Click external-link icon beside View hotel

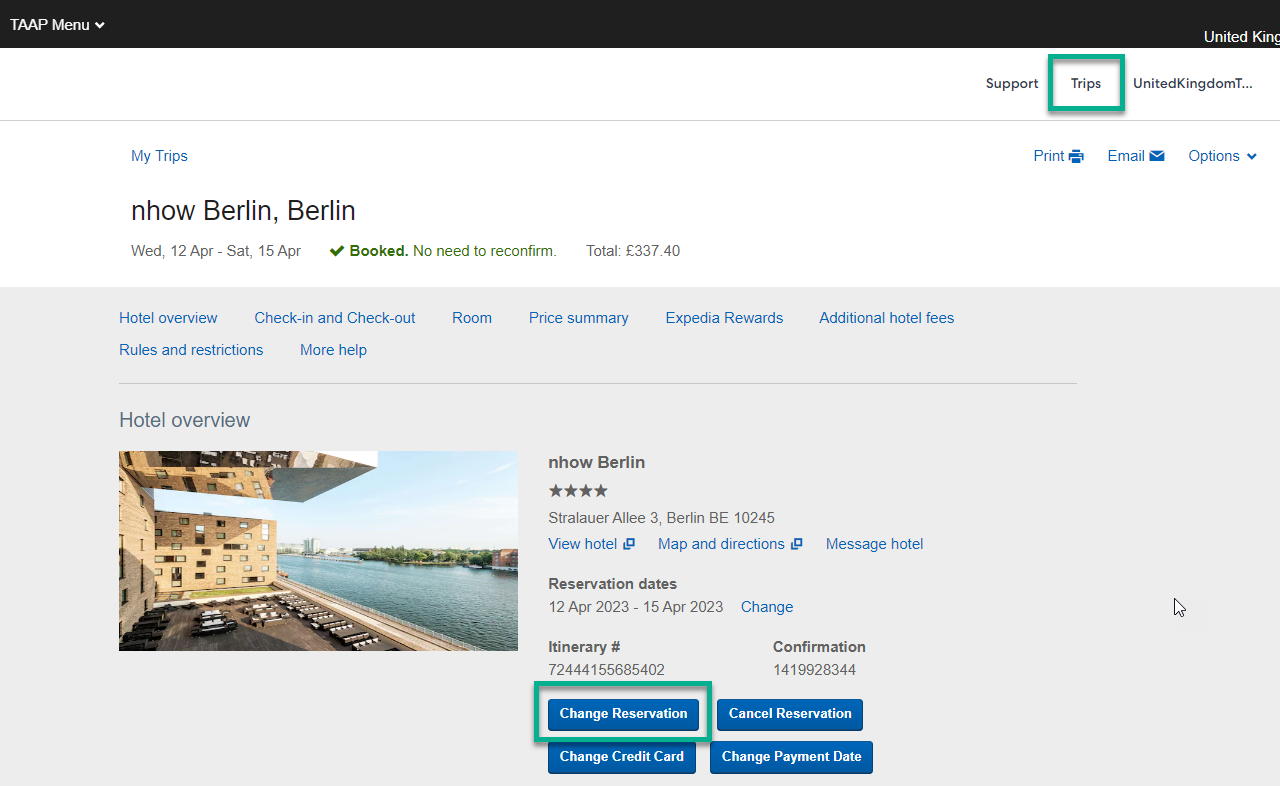629,544
